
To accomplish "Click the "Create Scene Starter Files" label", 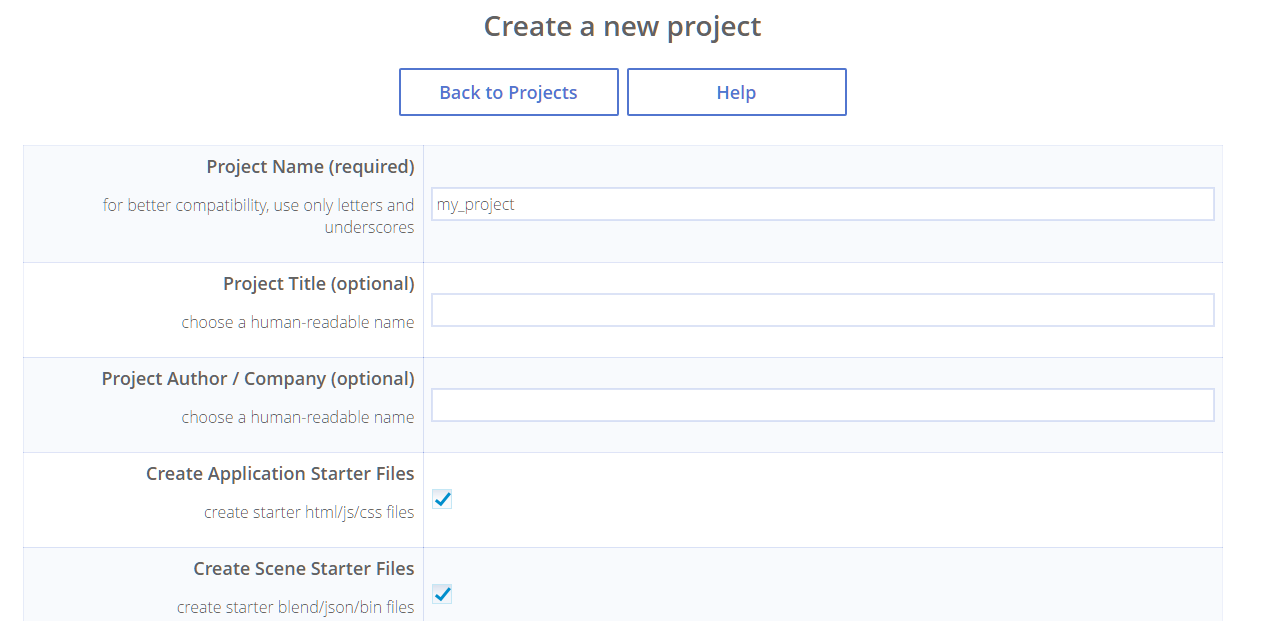I will (303, 569).
